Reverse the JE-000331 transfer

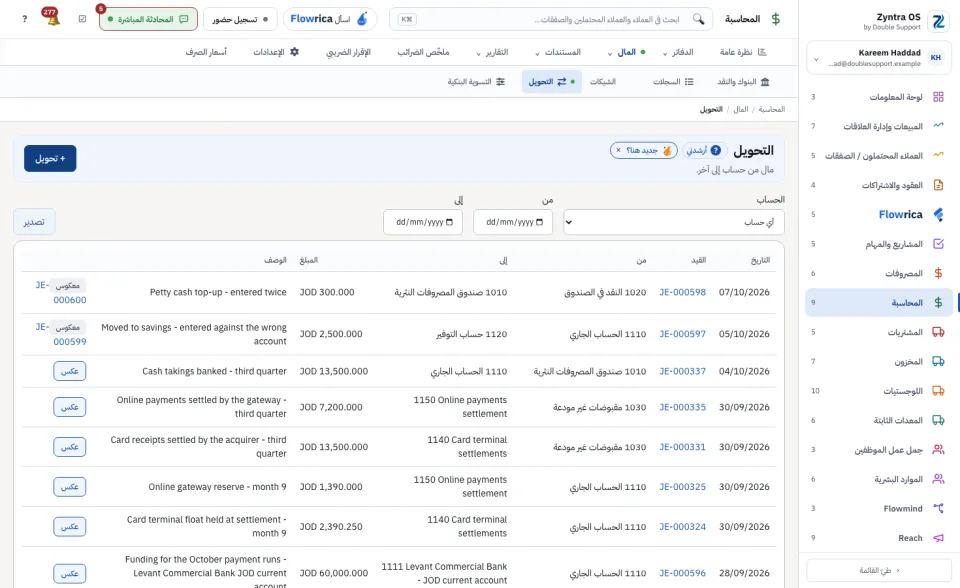tap(69, 447)
